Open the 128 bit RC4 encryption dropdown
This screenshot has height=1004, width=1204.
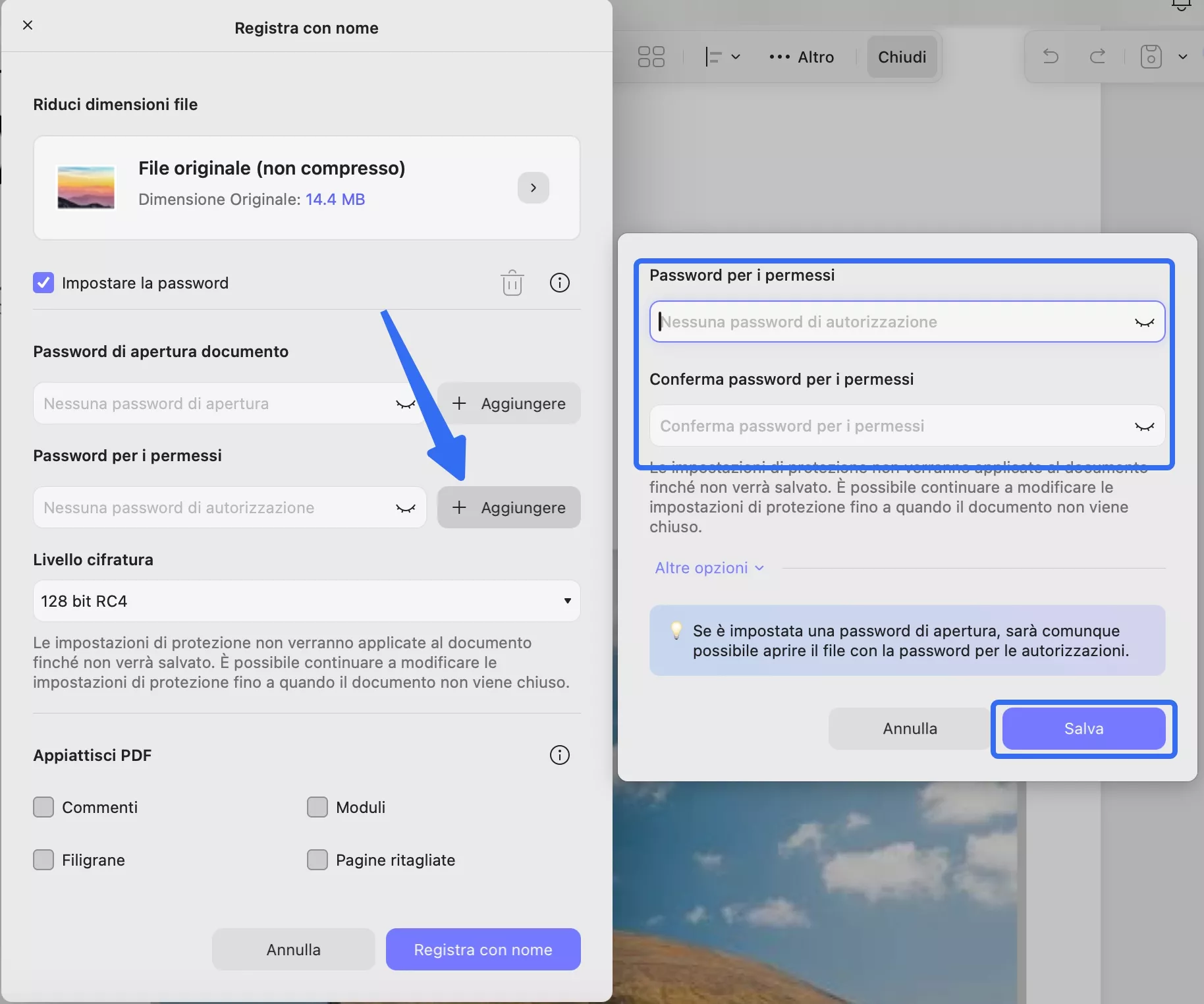point(306,601)
